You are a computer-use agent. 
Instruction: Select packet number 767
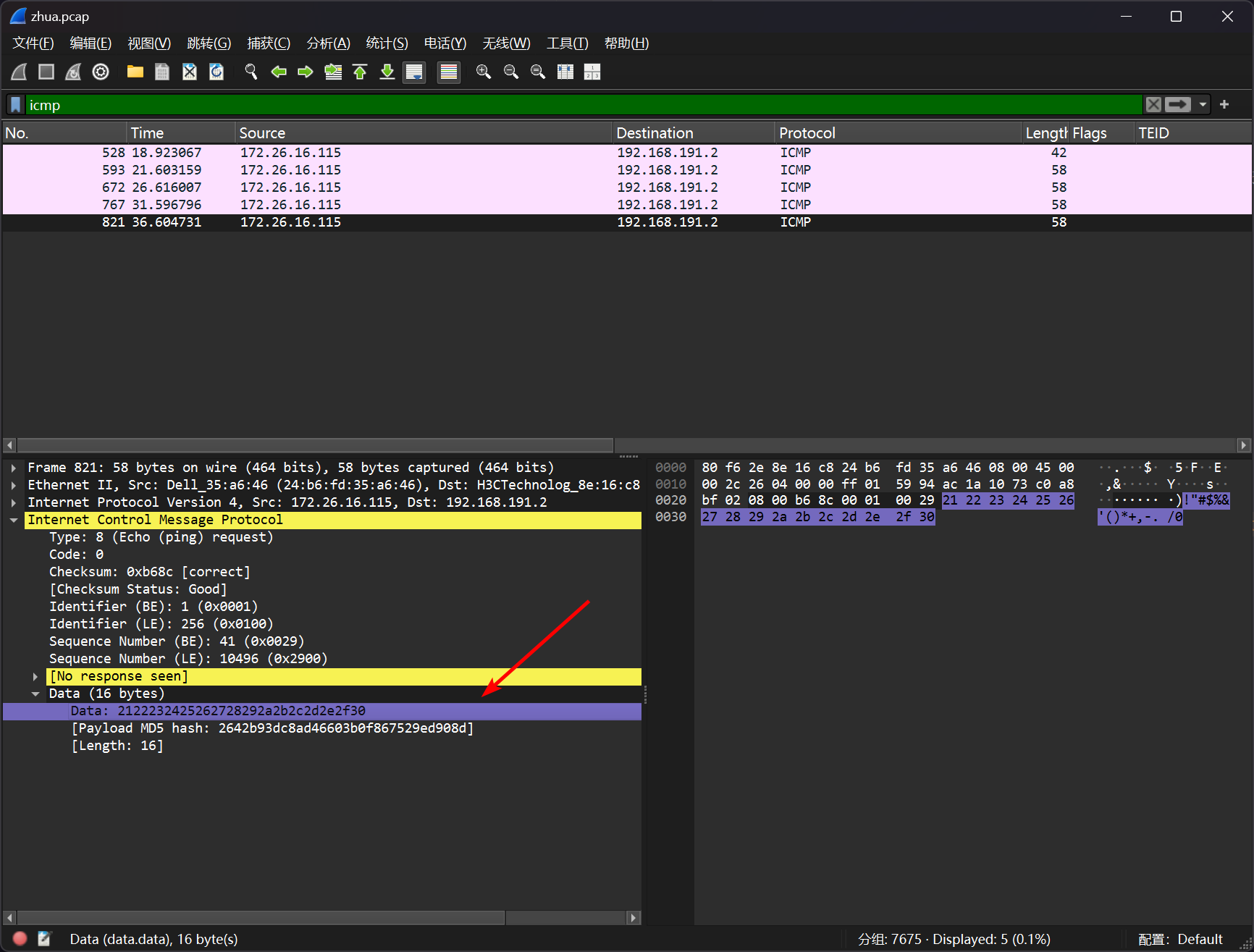tap(627, 205)
